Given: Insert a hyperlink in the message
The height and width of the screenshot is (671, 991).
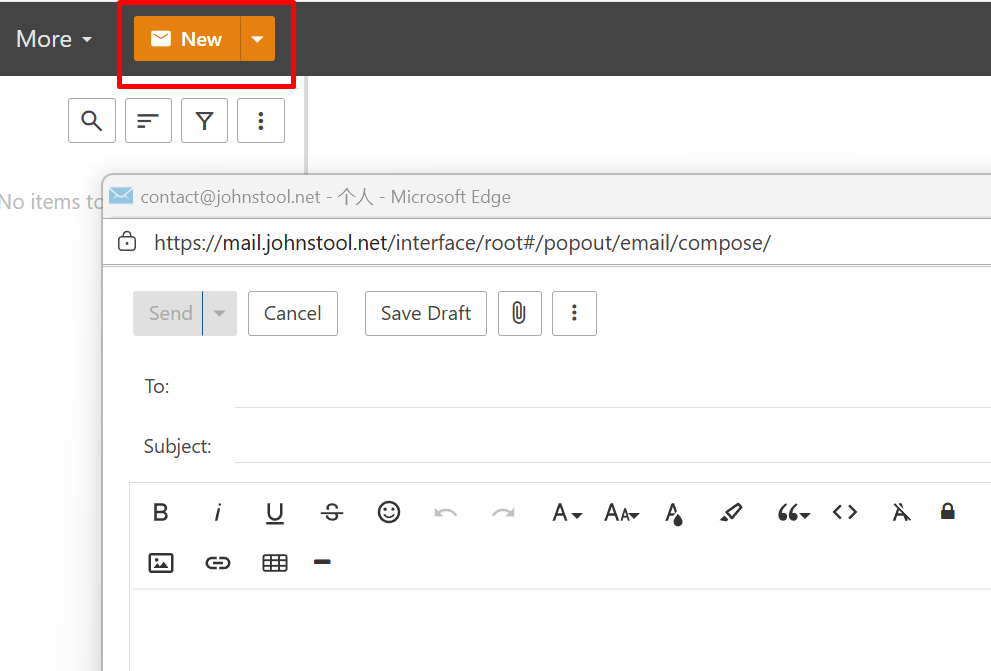Looking at the screenshot, I should coord(218,563).
